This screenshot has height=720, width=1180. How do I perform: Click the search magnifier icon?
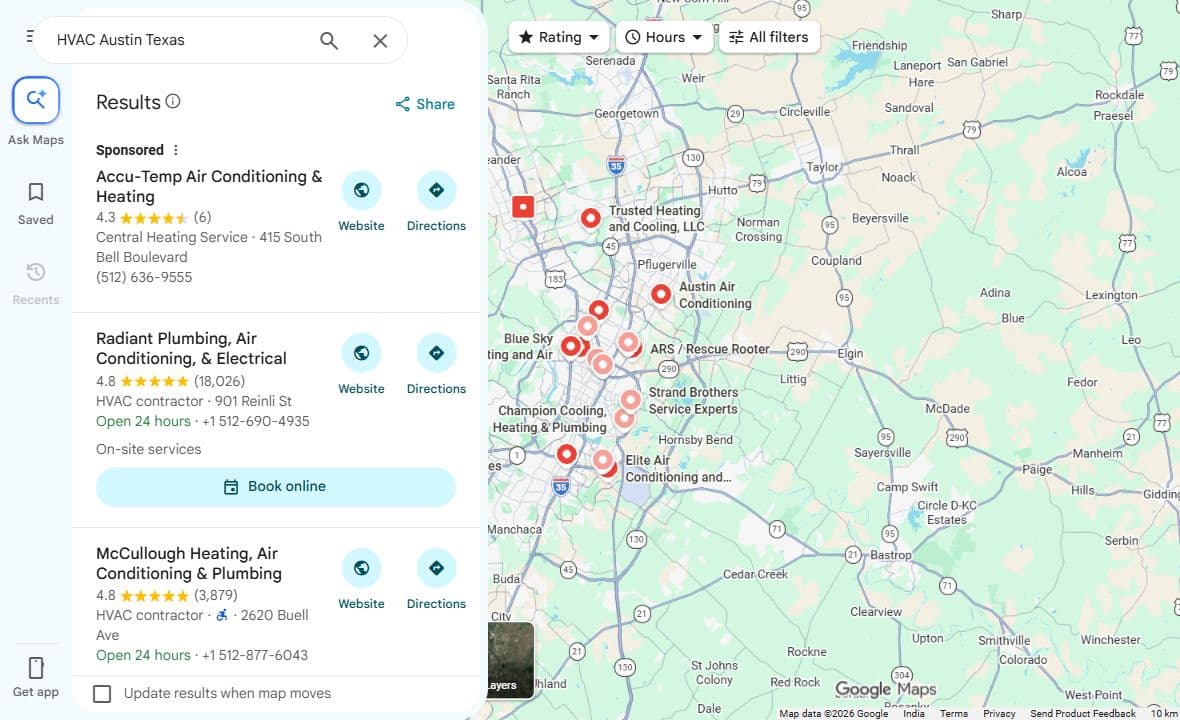click(x=329, y=40)
